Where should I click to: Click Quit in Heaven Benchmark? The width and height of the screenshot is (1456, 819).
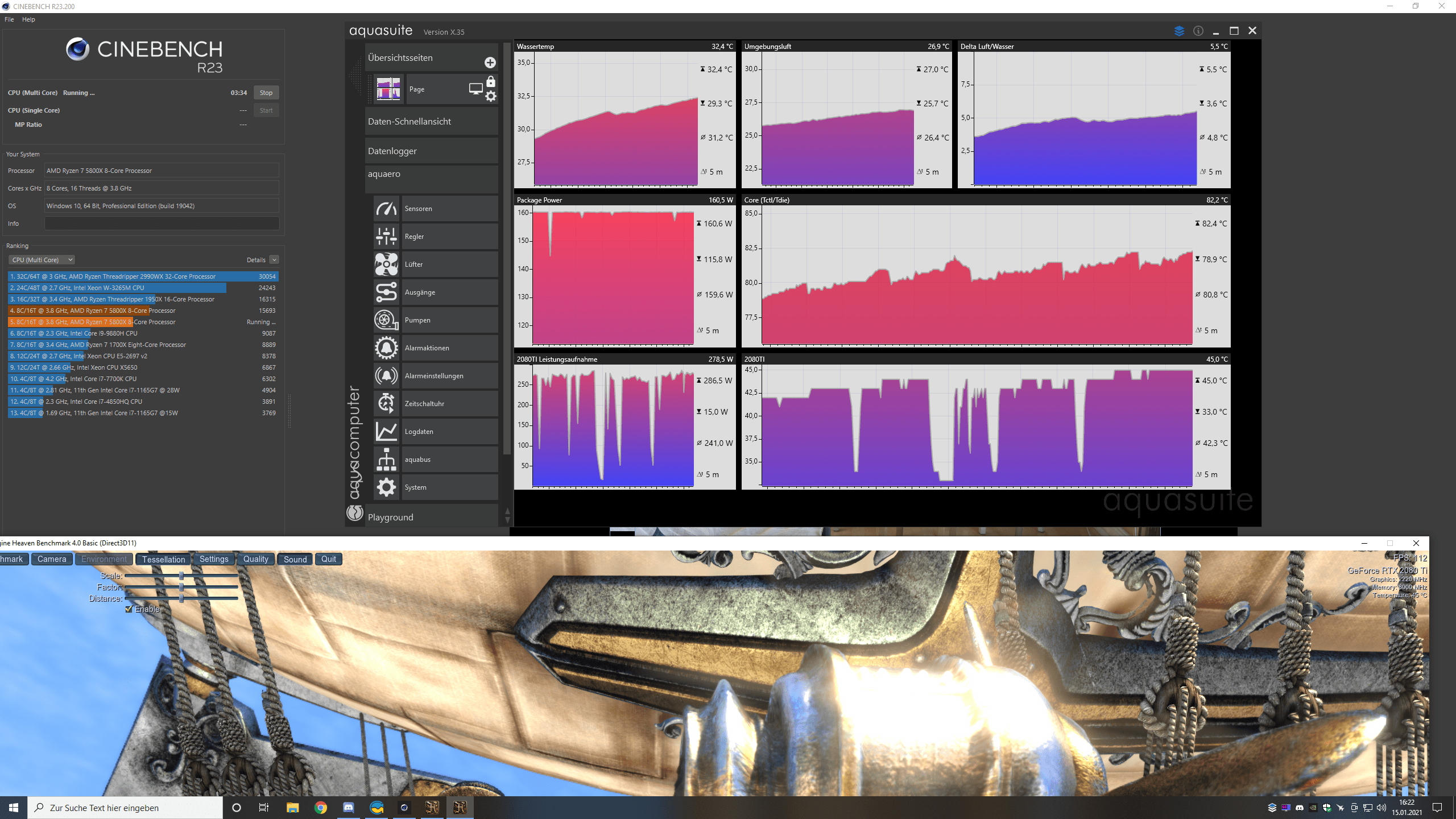[329, 559]
